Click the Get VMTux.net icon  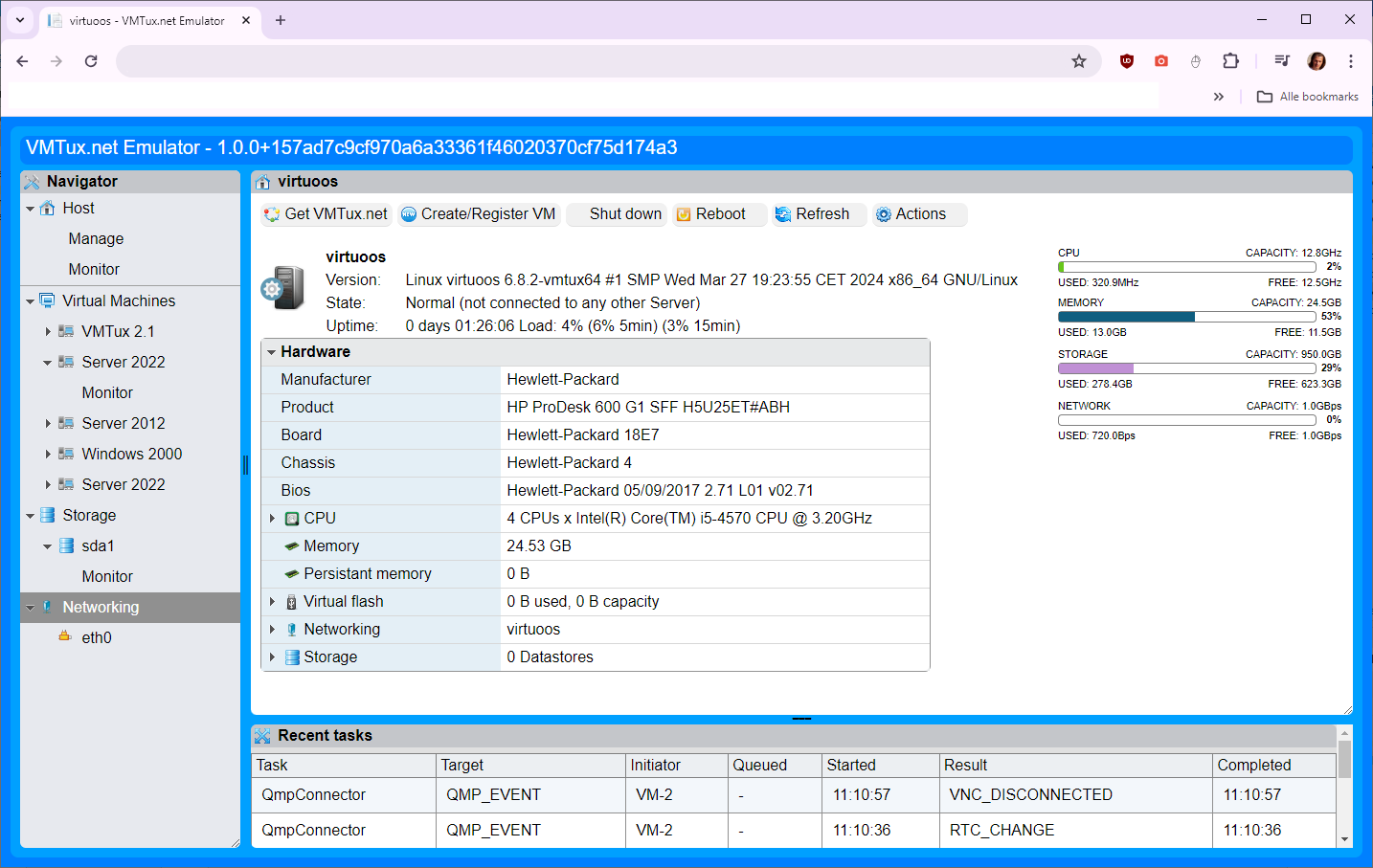point(272,214)
